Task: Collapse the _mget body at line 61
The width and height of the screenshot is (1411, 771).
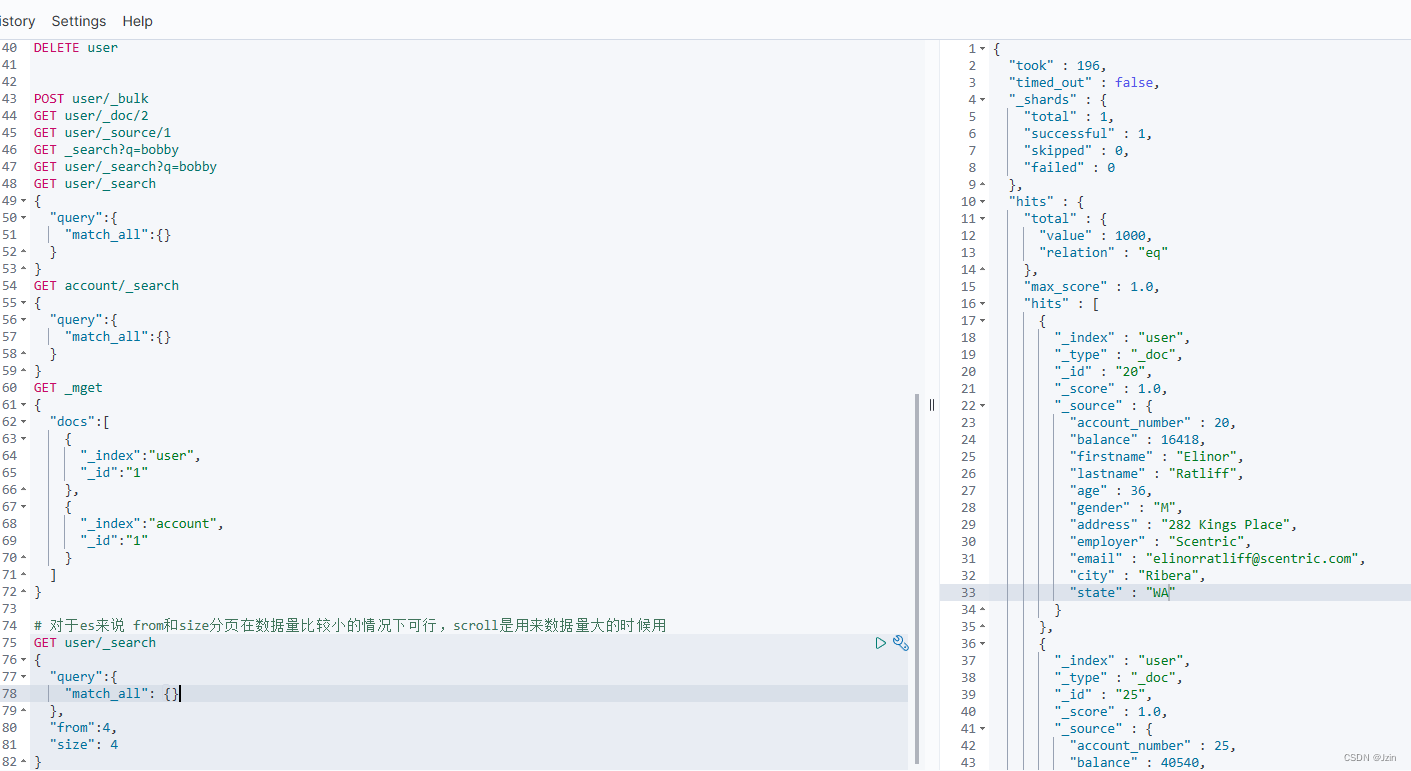Action: (24, 405)
